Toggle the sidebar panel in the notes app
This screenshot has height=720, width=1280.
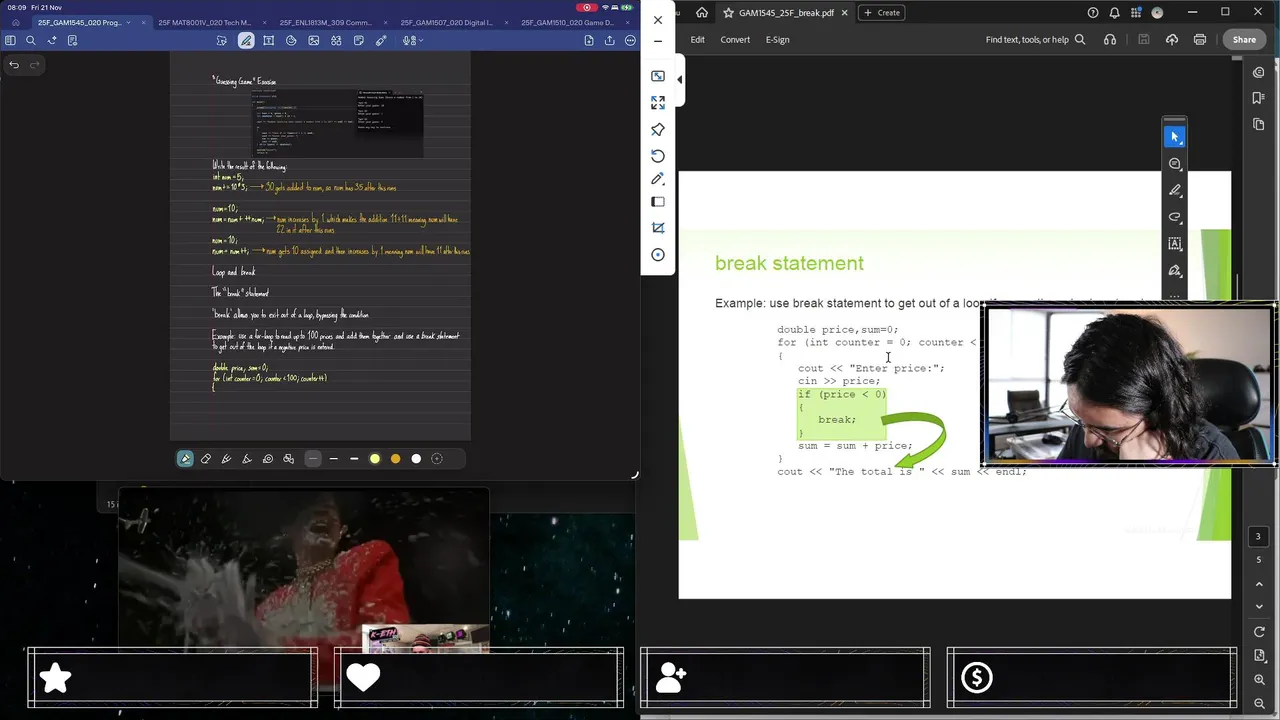[x=10, y=40]
